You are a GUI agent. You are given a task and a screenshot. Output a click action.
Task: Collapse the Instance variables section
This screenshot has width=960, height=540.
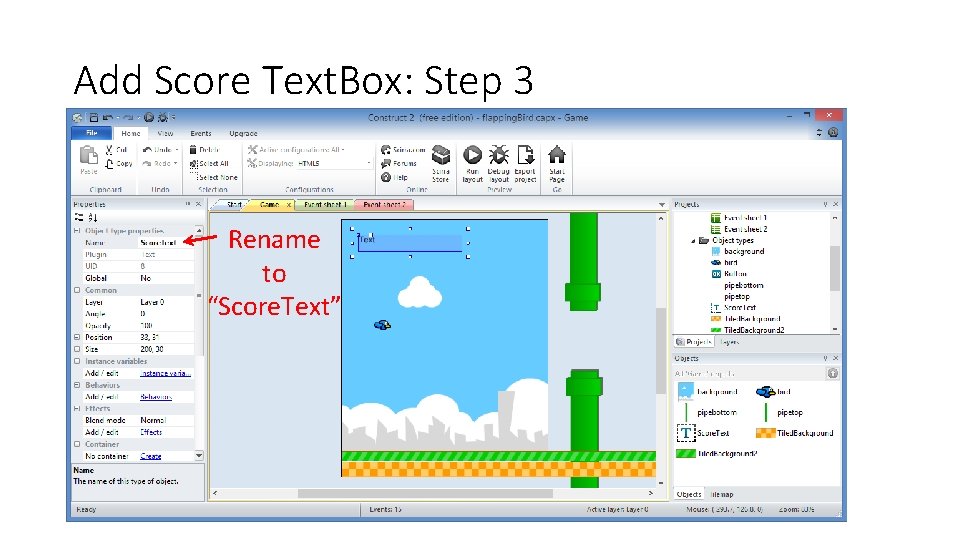77,361
